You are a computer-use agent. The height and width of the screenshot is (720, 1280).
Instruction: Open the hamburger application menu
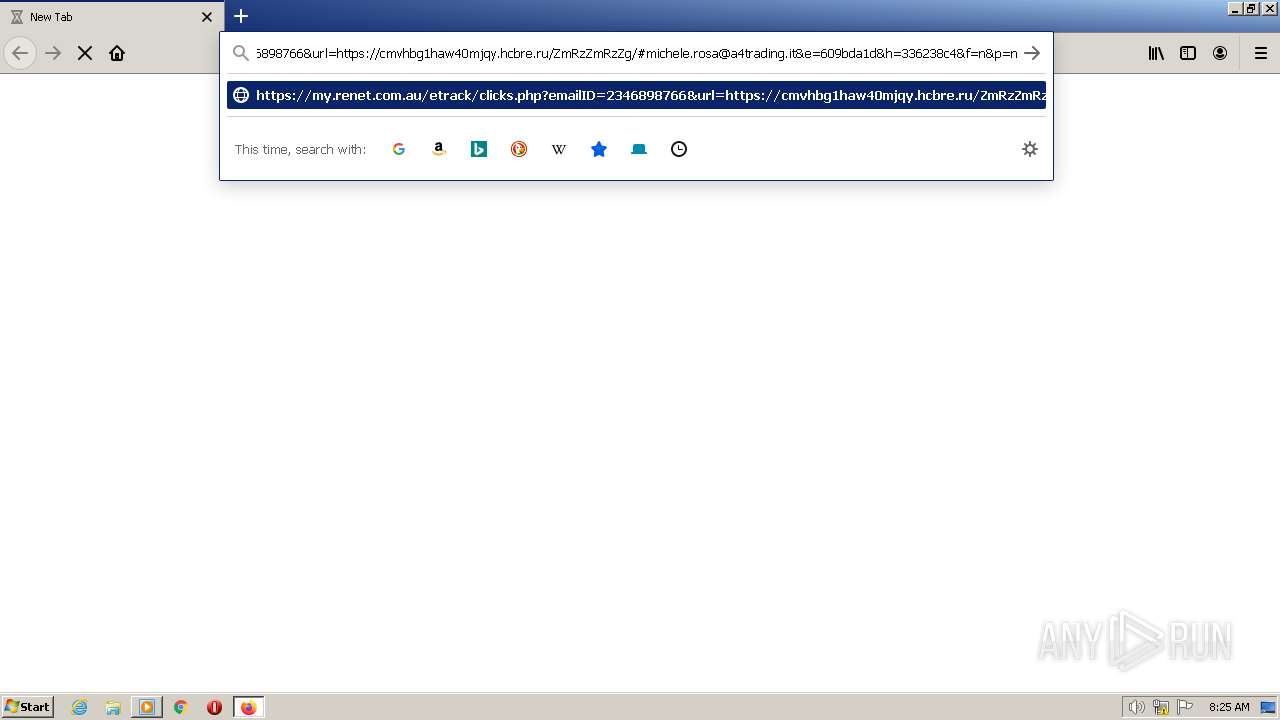coord(1261,53)
